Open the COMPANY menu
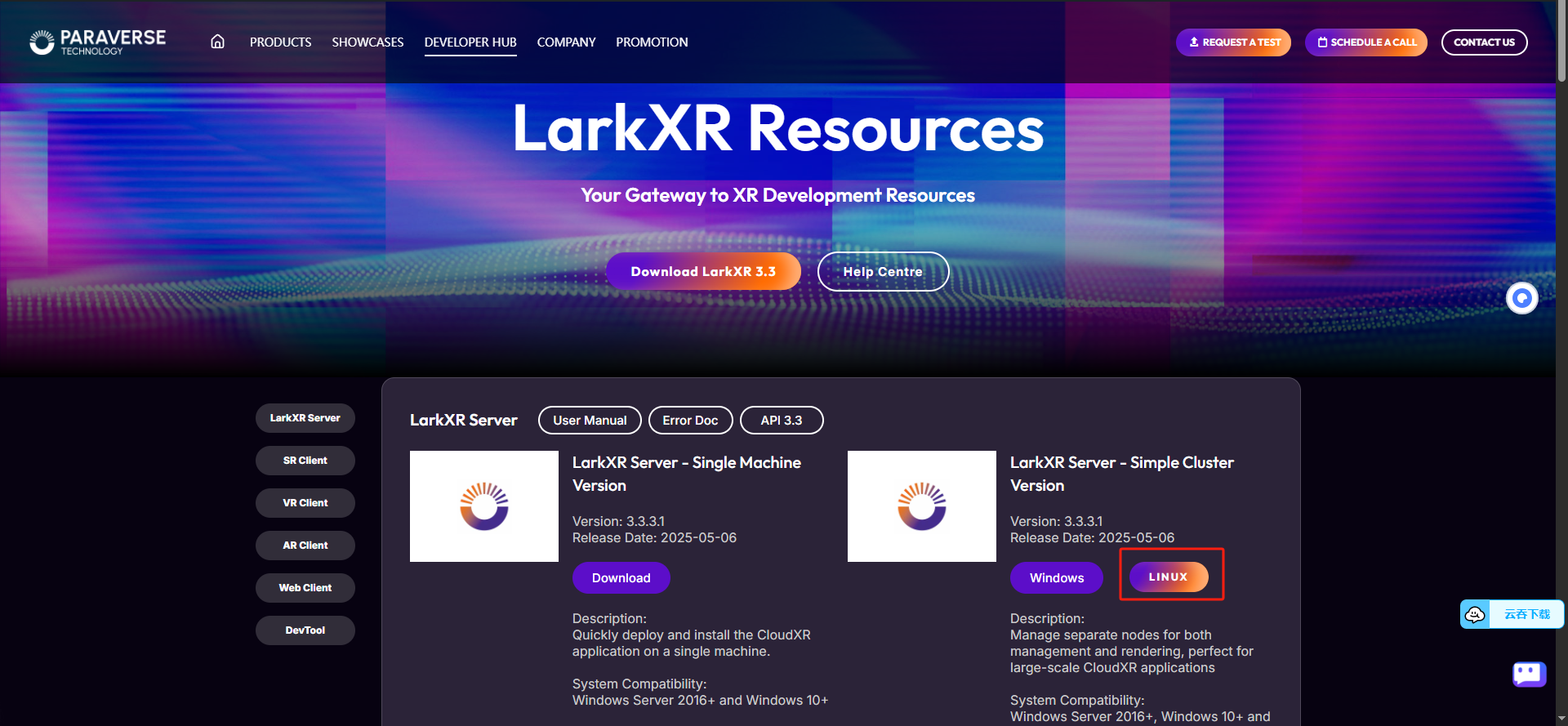1568x726 pixels. 566,42
